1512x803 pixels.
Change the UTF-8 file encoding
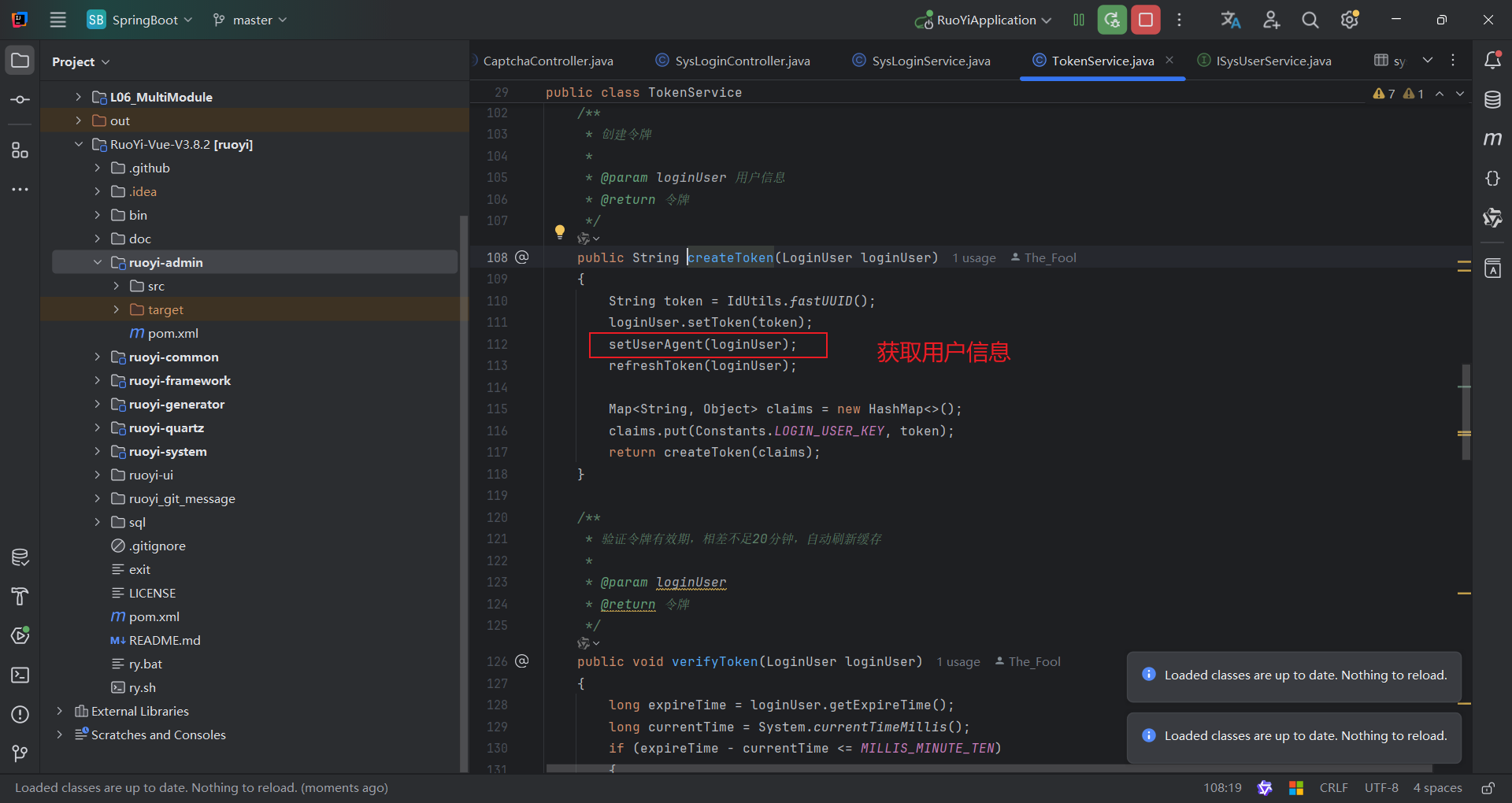(1381, 788)
